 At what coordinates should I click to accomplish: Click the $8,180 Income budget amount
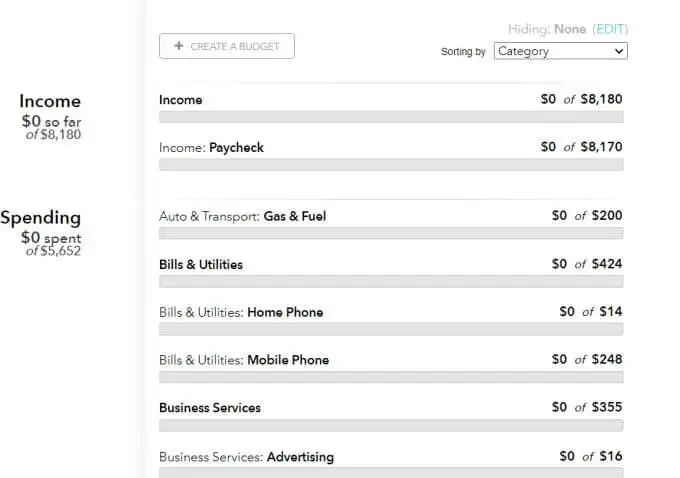tap(602, 99)
